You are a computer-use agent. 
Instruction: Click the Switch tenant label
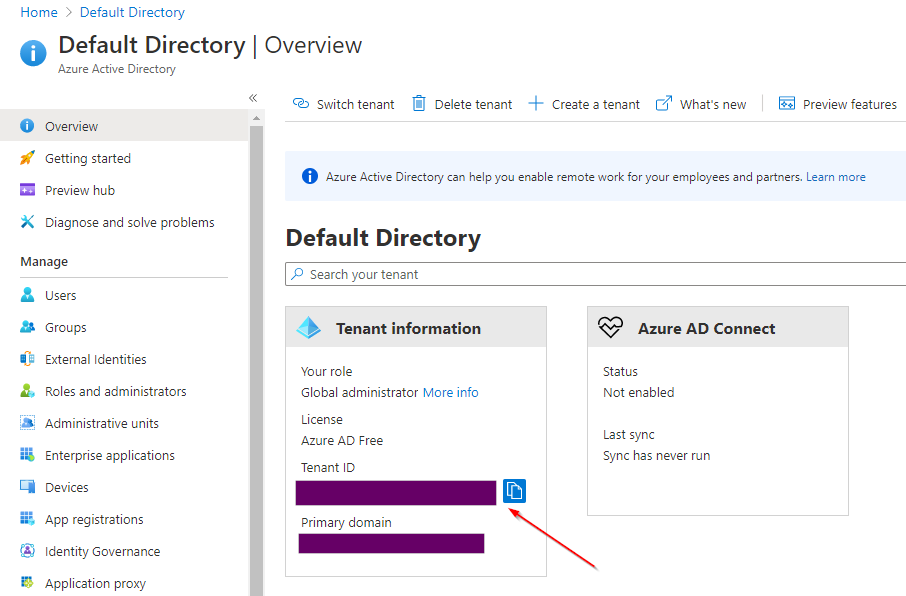(x=355, y=105)
